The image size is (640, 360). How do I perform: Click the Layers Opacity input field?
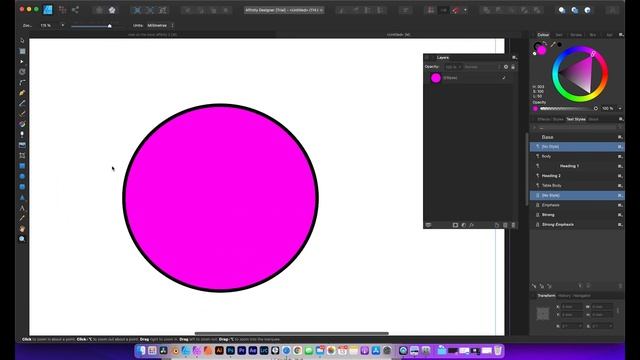click(x=452, y=67)
